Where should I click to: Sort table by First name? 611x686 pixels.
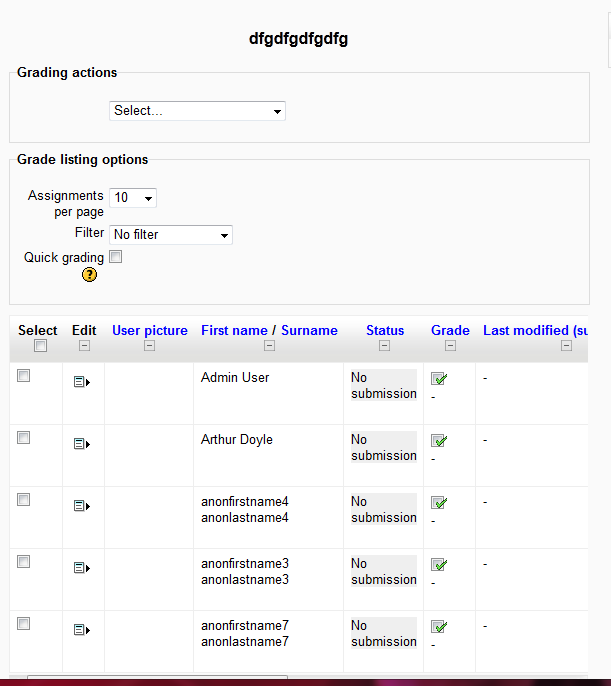pos(234,330)
